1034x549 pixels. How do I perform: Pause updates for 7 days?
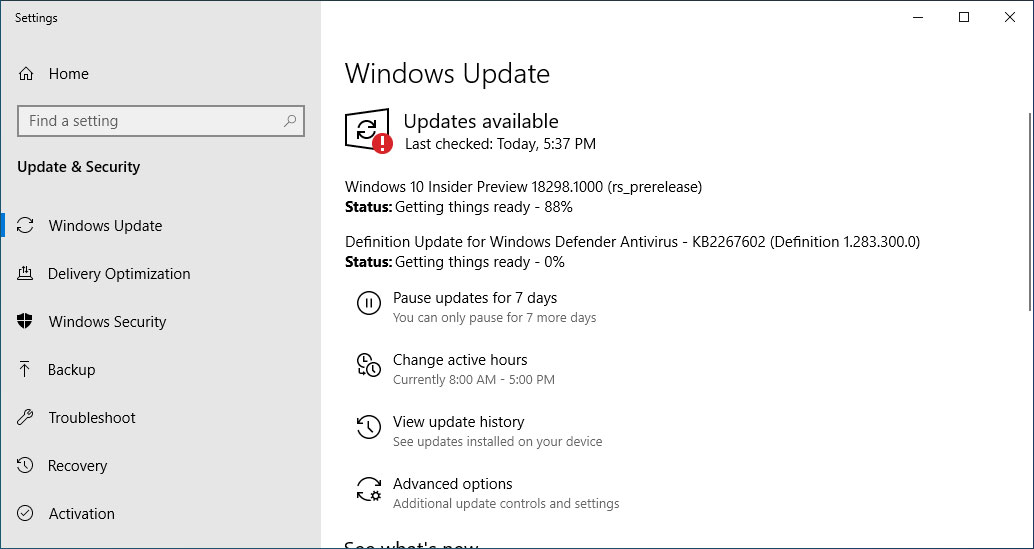click(x=475, y=298)
